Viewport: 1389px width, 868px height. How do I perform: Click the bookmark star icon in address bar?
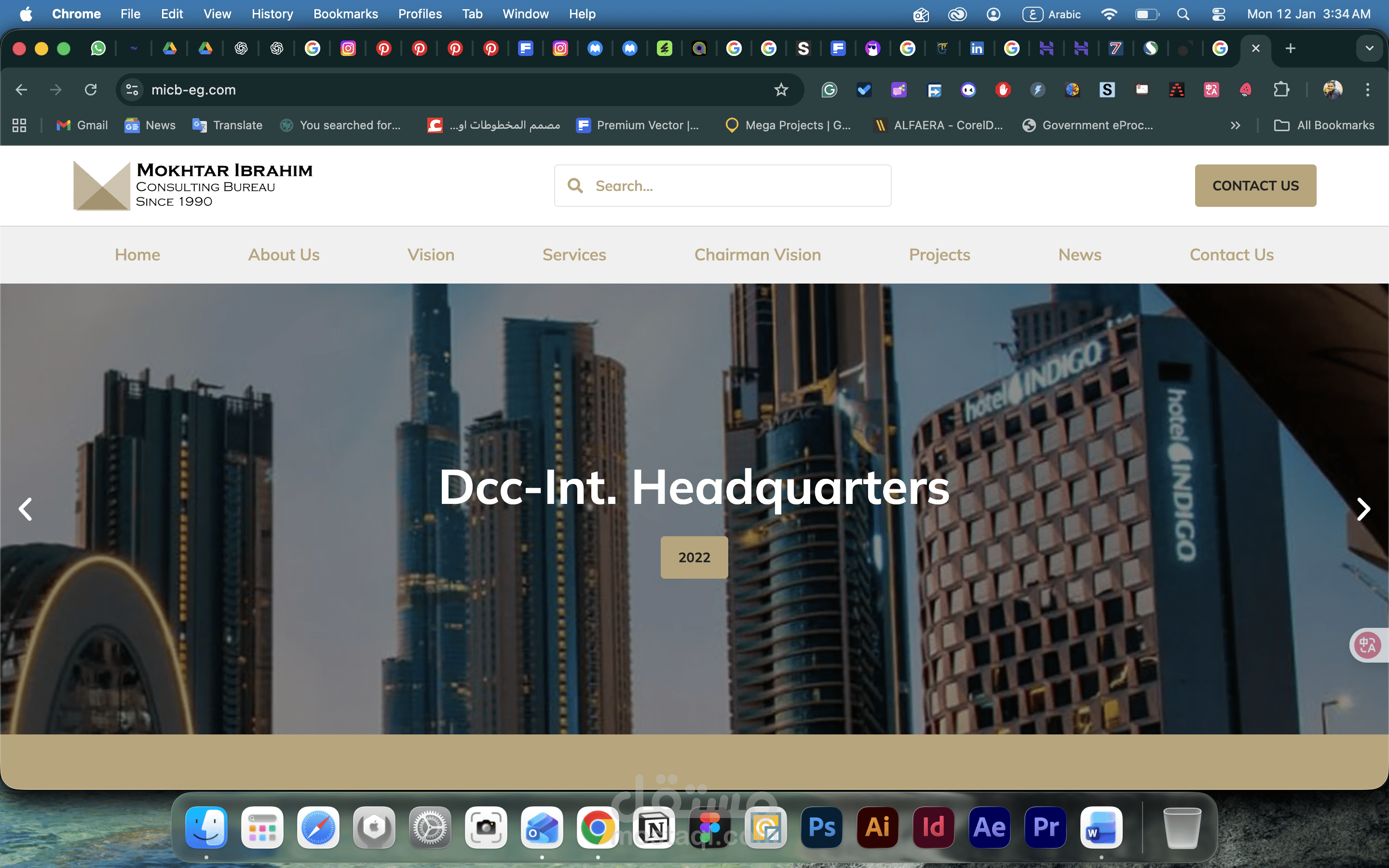[781, 90]
